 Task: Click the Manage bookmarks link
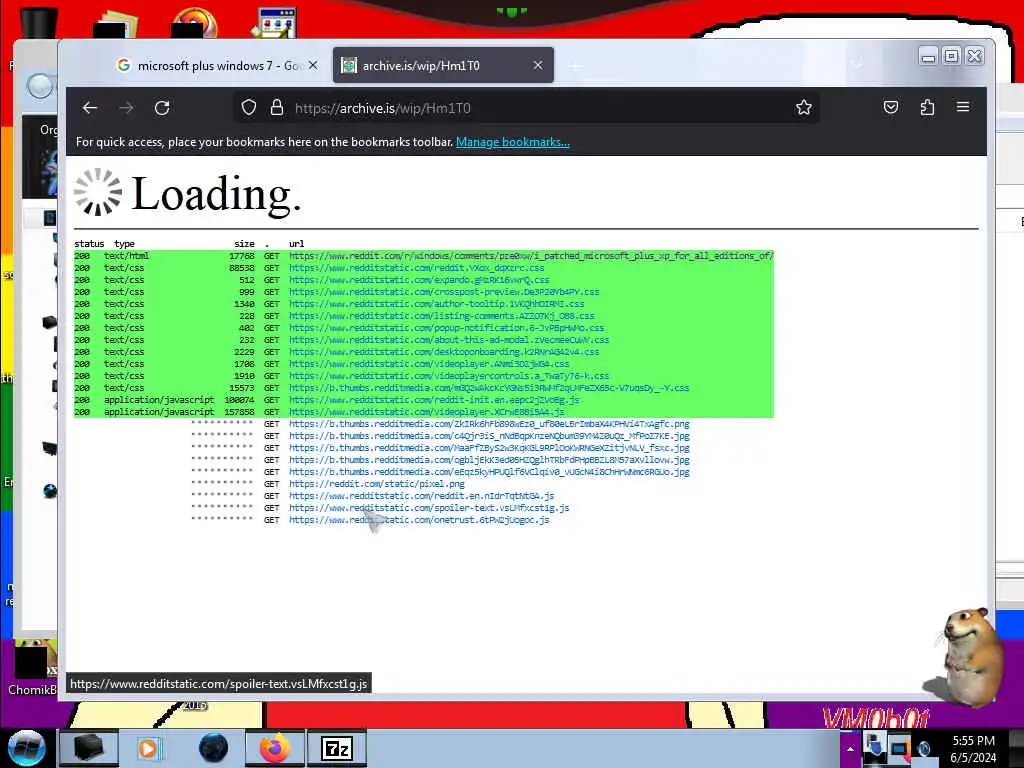coord(513,142)
